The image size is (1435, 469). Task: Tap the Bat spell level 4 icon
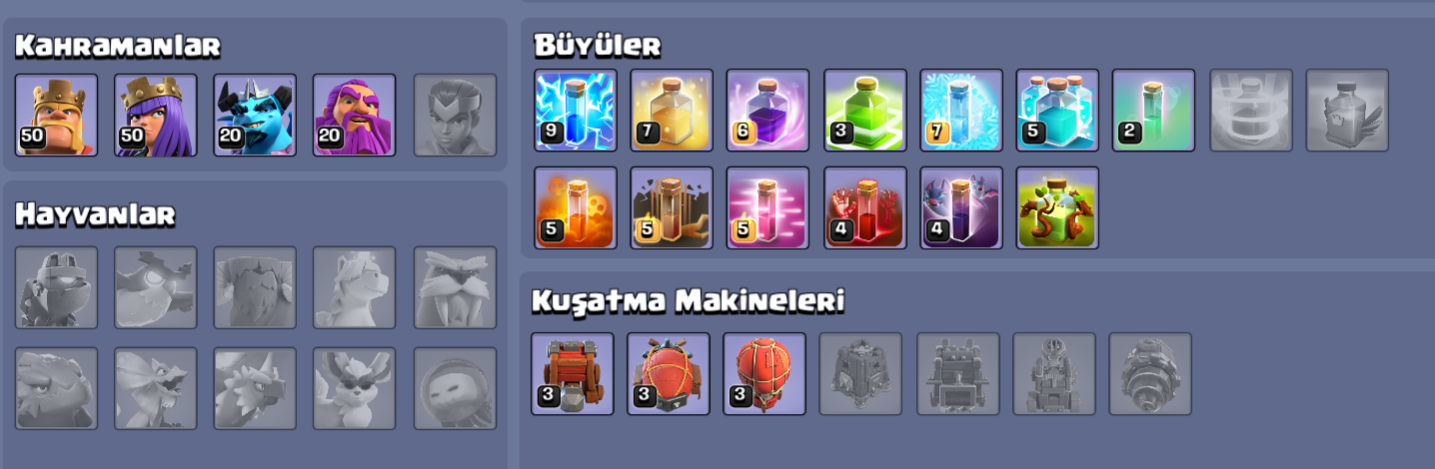961,207
